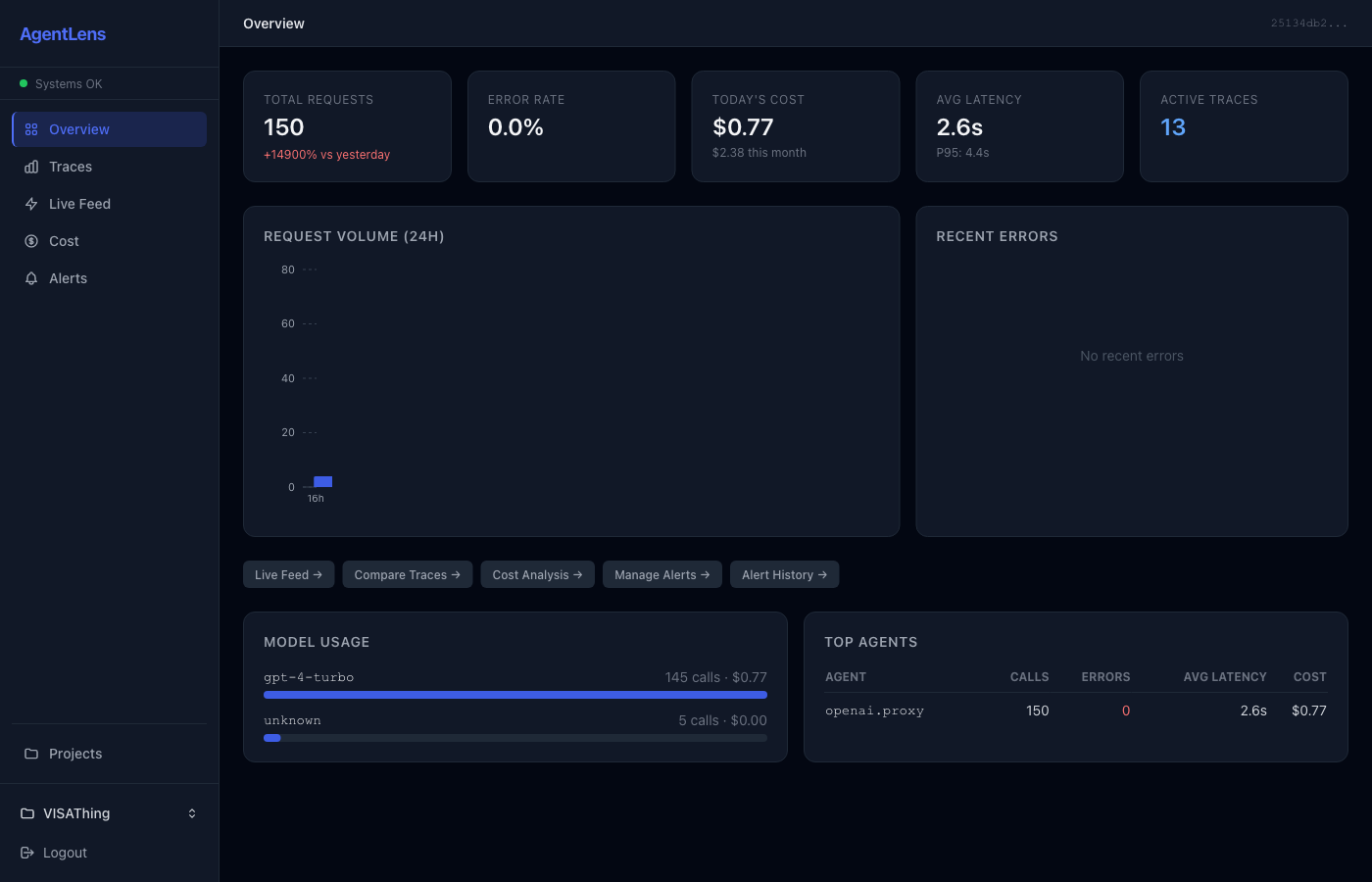Click the Total Requests card value 150
The height and width of the screenshot is (882, 1372).
click(284, 127)
